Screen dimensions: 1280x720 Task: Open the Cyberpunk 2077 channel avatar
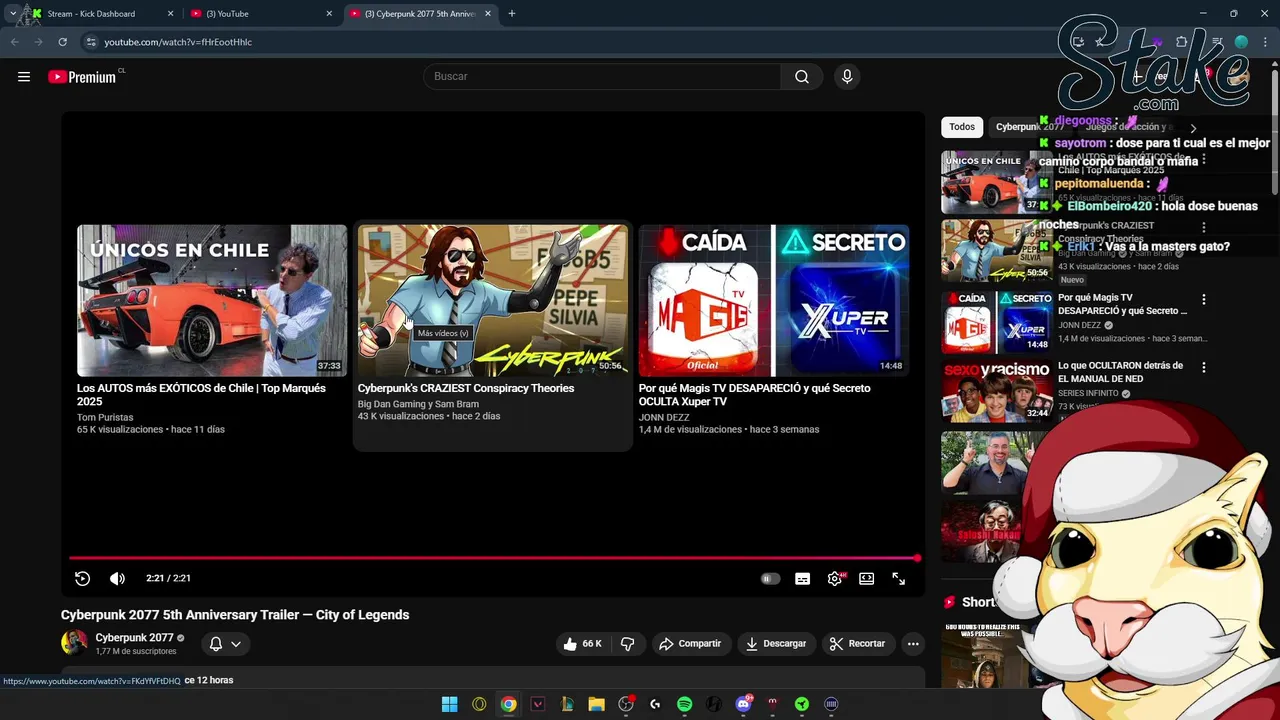point(74,643)
